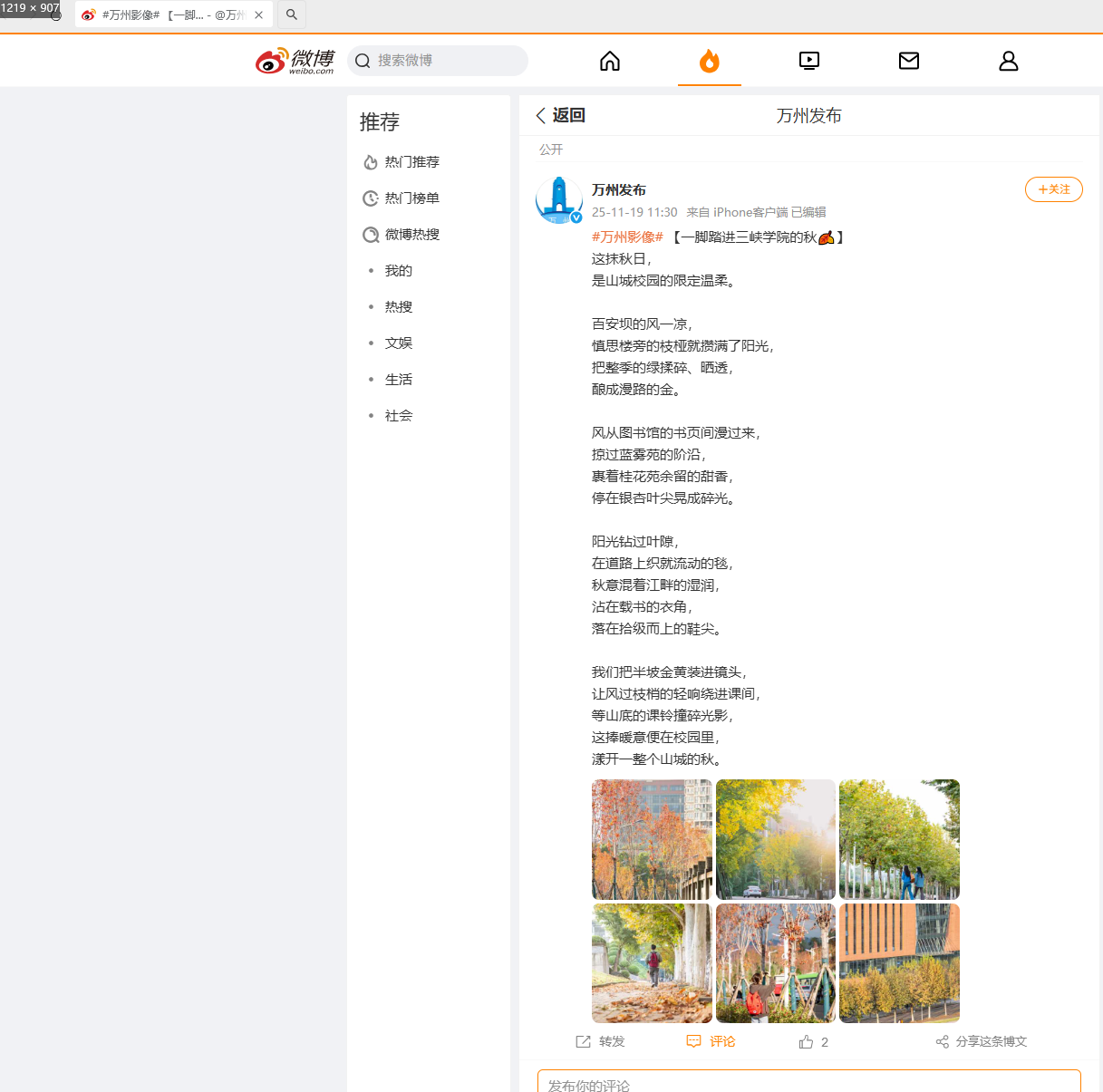Open the first autumn trees photo thumbnail
This screenshot has height=1092, width=1103.
[x=652, y=839]
